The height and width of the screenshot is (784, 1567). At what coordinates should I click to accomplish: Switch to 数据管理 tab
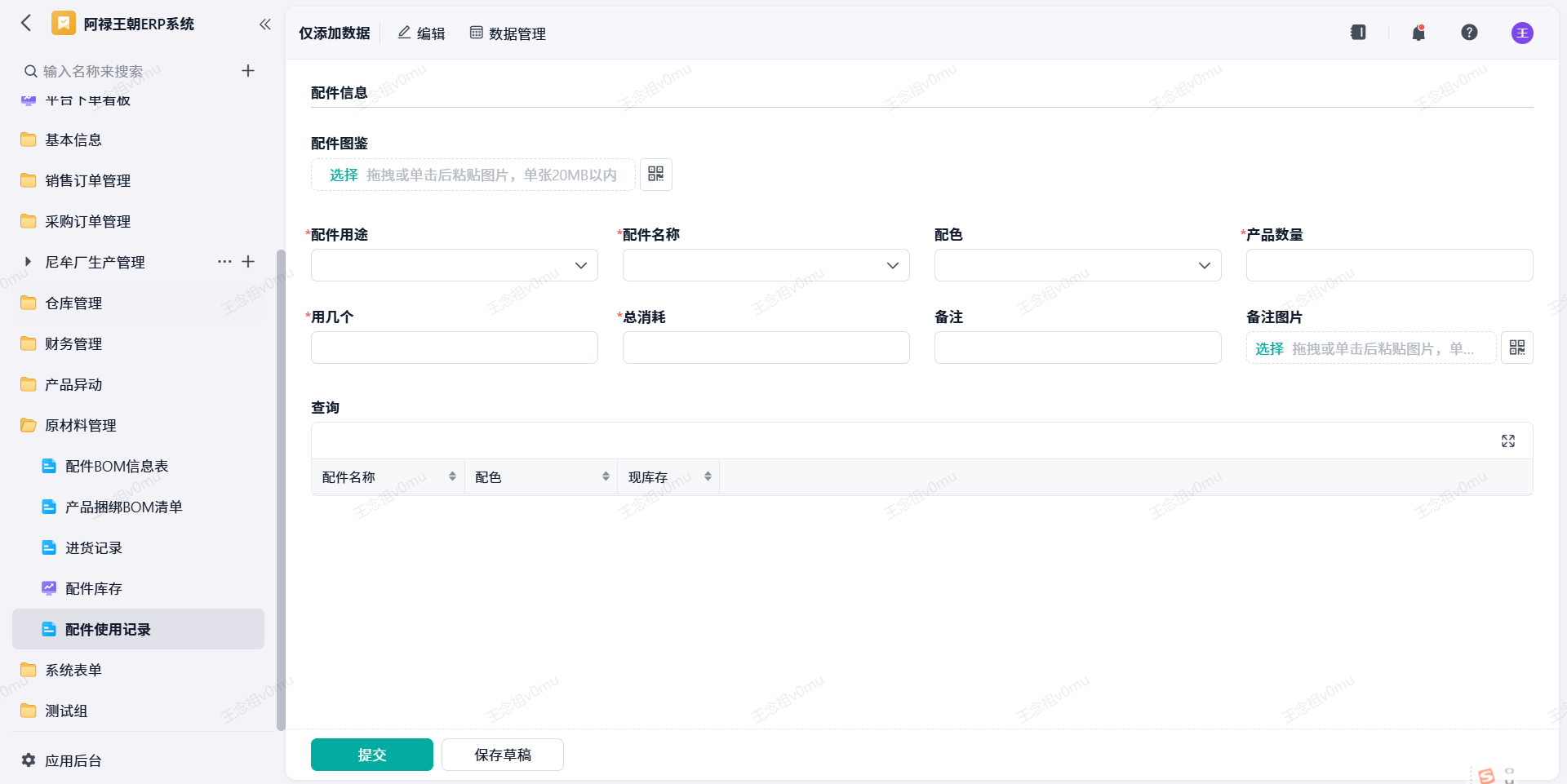(508, 33)
